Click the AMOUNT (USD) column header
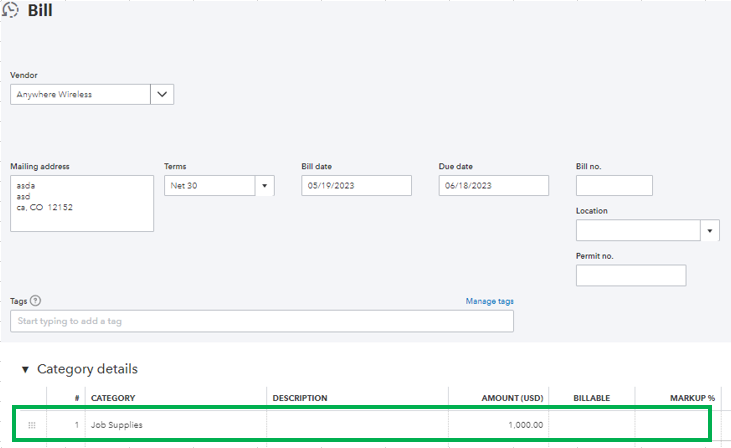The image size is (731, 448). pos(512,398)
